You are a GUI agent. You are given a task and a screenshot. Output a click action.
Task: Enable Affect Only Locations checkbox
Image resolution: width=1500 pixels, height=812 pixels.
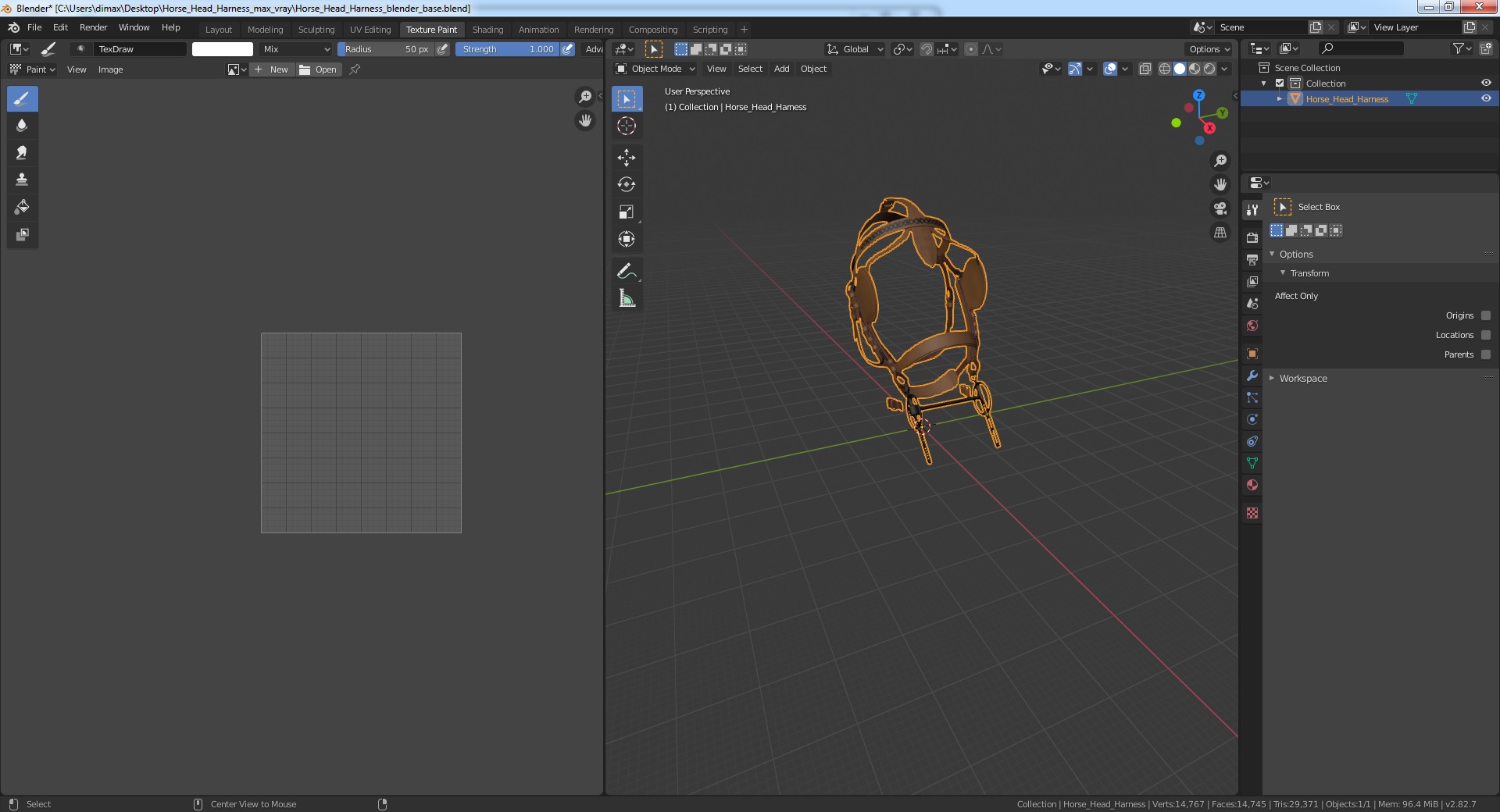(1486, 335)
